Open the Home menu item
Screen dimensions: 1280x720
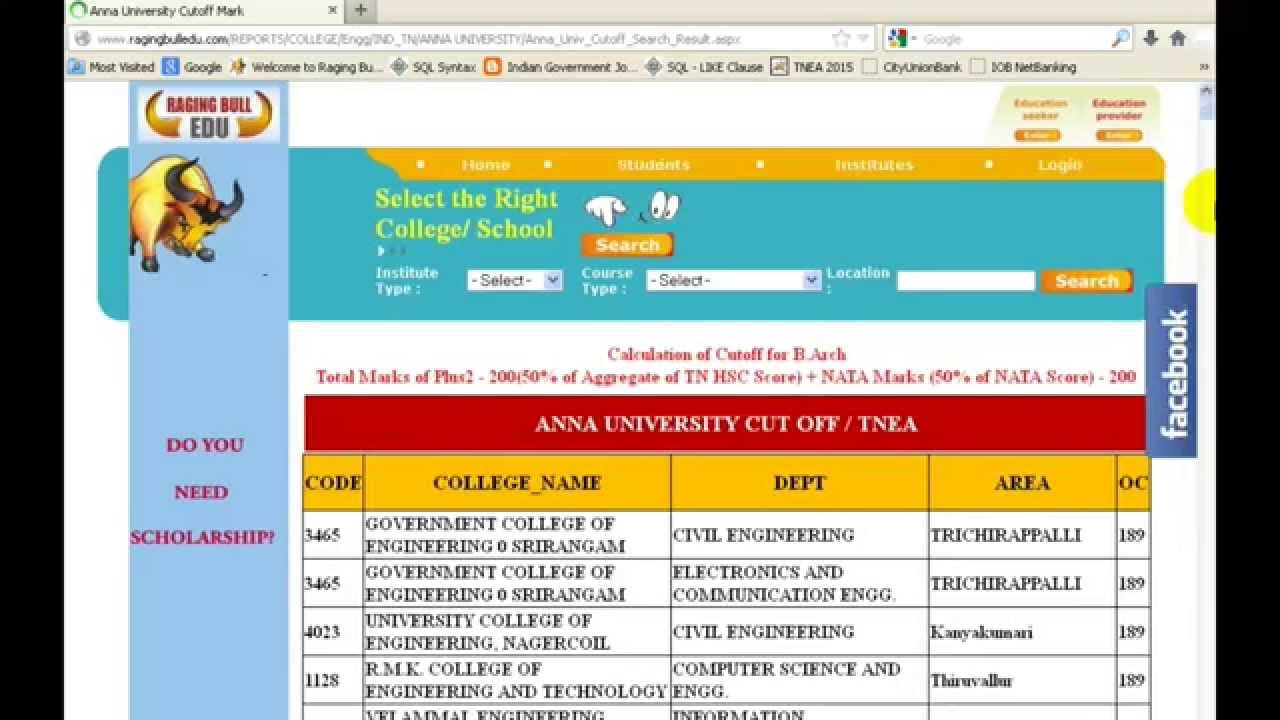486,165
